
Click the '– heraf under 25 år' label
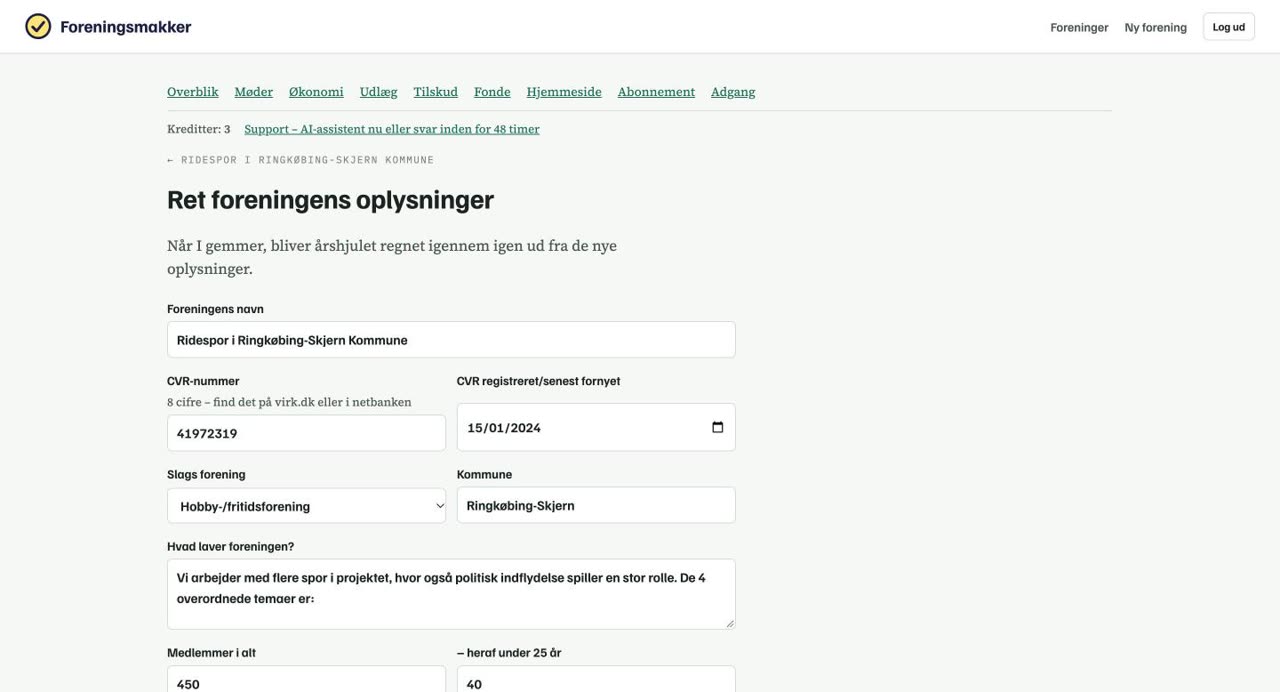click(x=509, y=653)
